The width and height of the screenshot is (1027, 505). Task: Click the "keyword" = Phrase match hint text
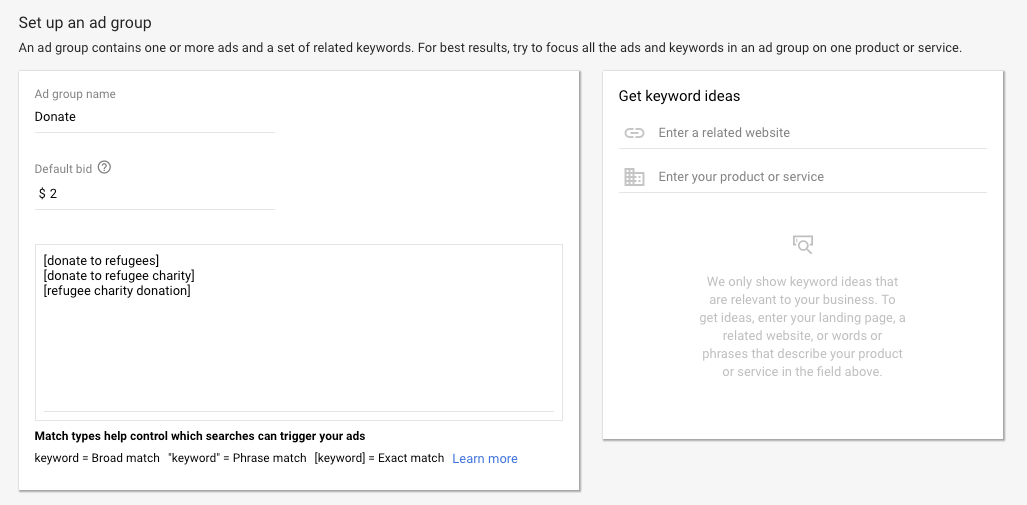click(237, 458)
